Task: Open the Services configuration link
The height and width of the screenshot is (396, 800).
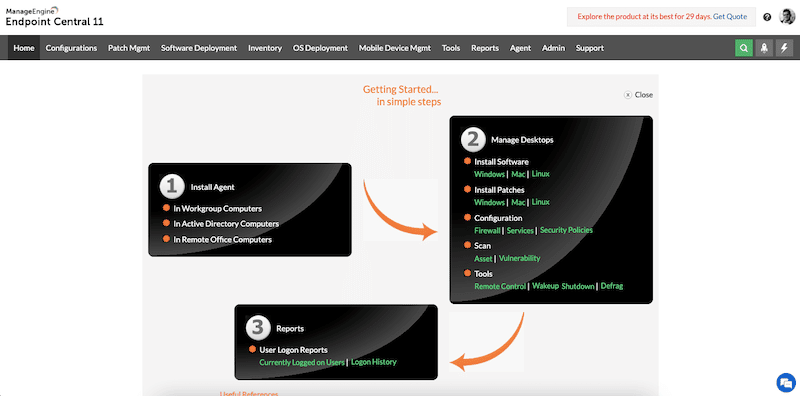Action: [520, 230]
